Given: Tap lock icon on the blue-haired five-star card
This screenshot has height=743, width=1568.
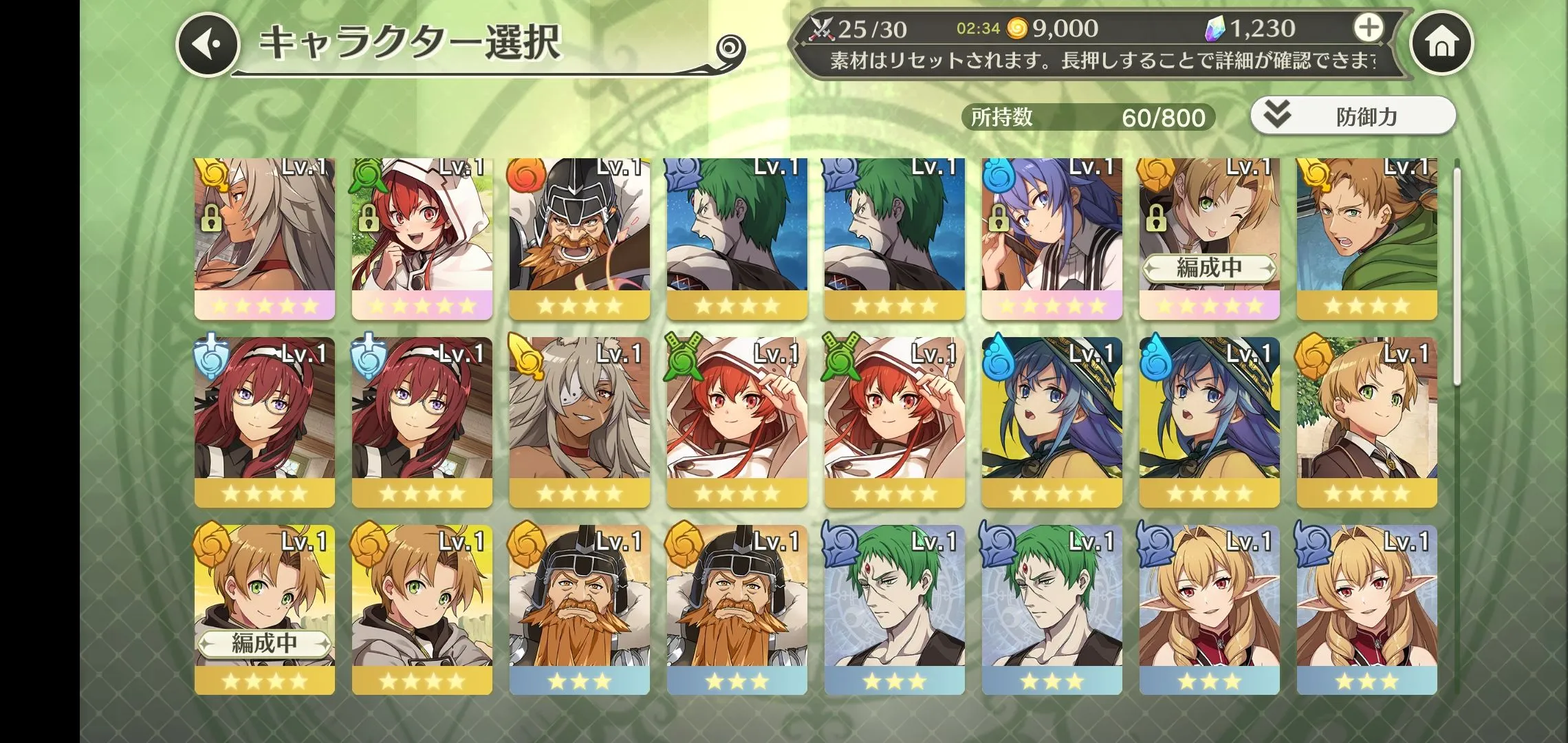Looking at the screenshot, I should 998,217.
